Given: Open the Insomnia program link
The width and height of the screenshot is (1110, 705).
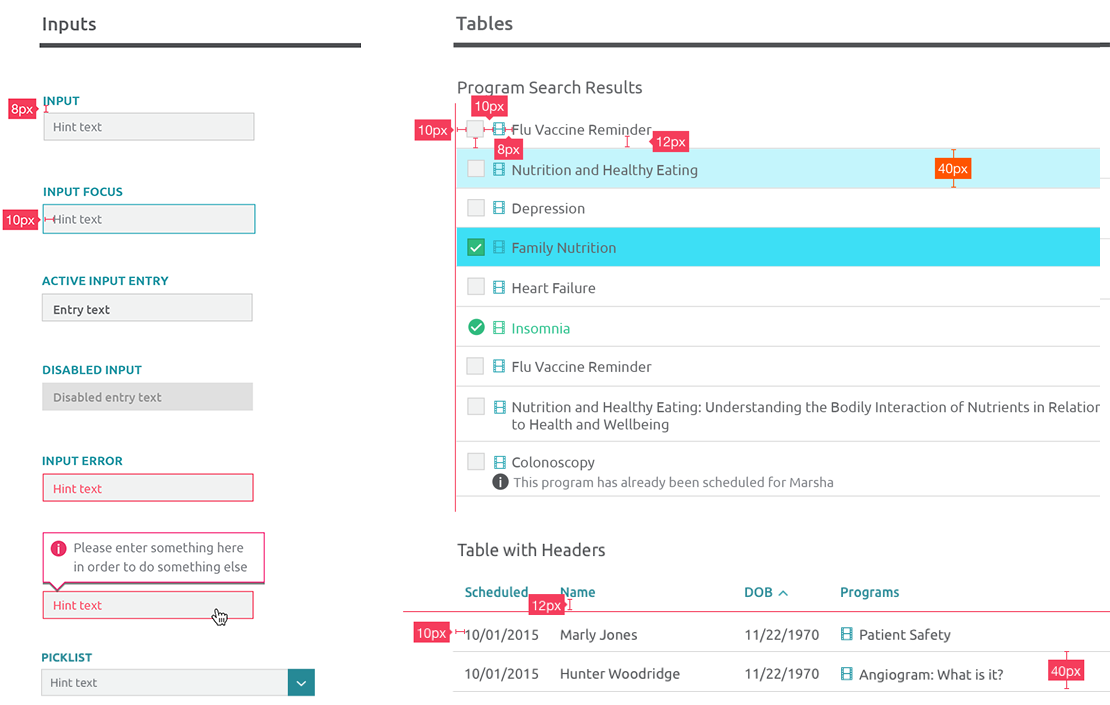Looking at the screenshot, I should [540, 328].
